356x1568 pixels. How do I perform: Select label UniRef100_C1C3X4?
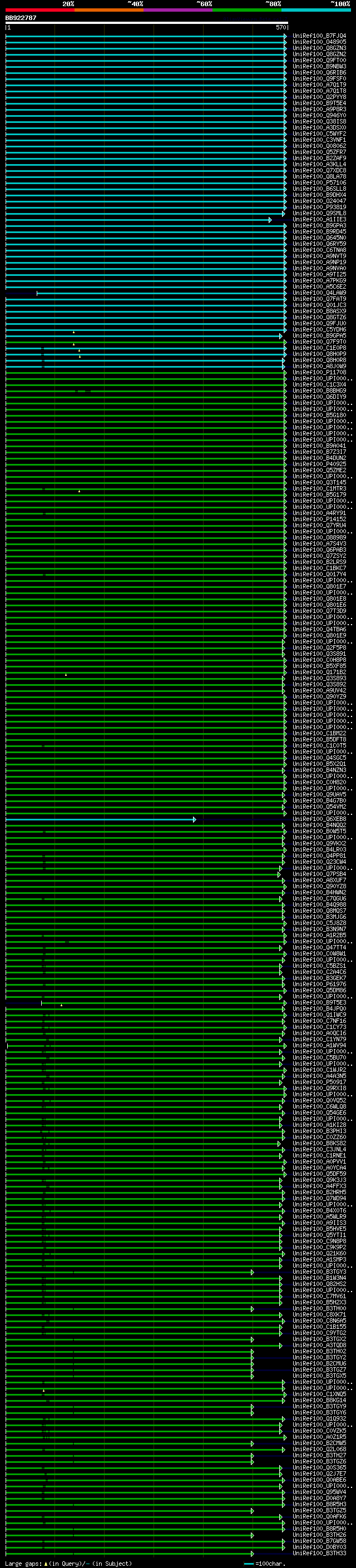pyautogui.click(x=319, y=385)
